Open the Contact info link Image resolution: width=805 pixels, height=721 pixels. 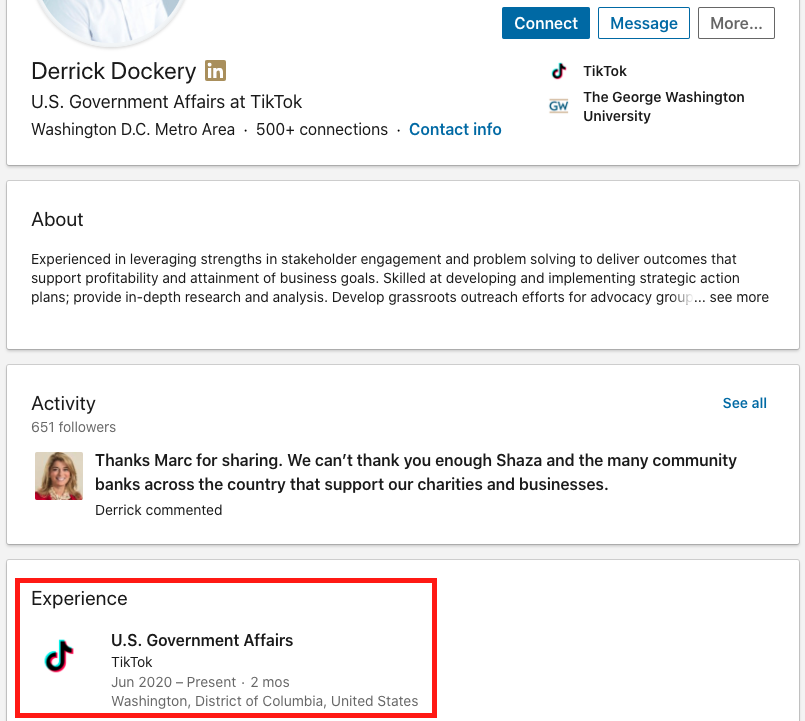click(x=455, y=129)
